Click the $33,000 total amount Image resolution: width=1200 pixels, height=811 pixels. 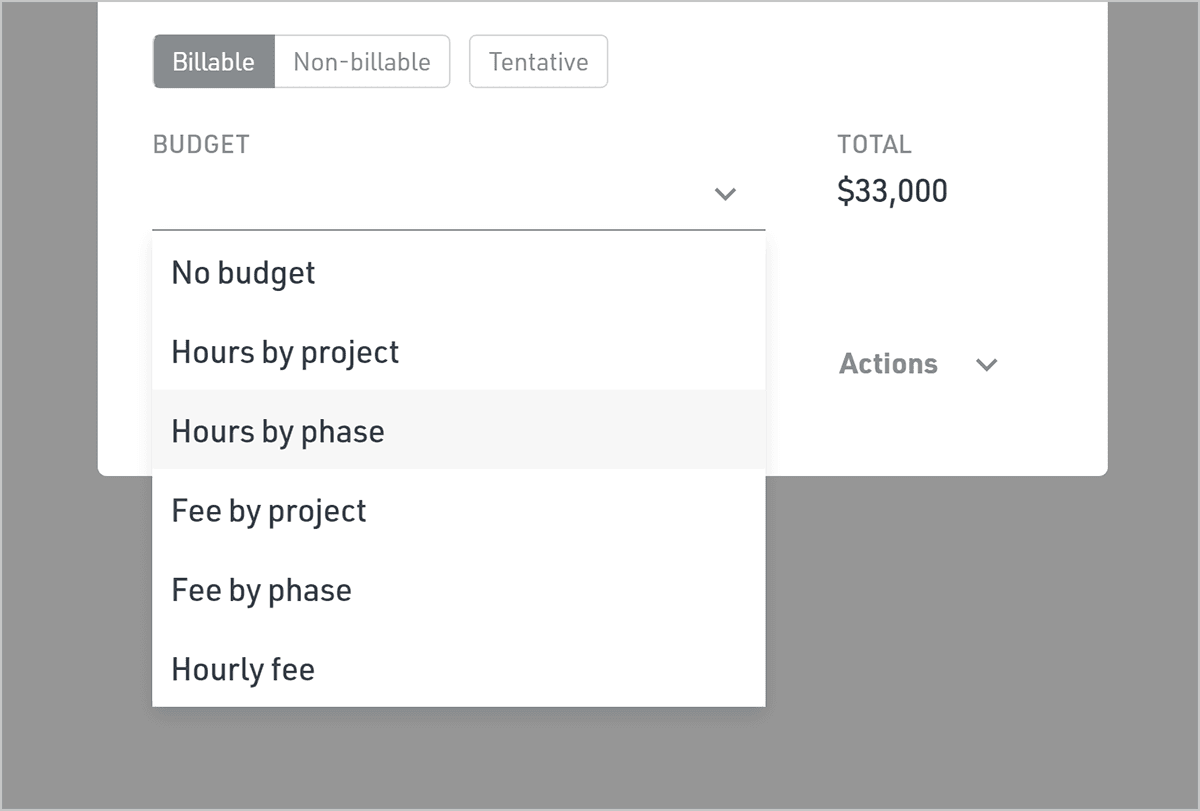[892, 191]
